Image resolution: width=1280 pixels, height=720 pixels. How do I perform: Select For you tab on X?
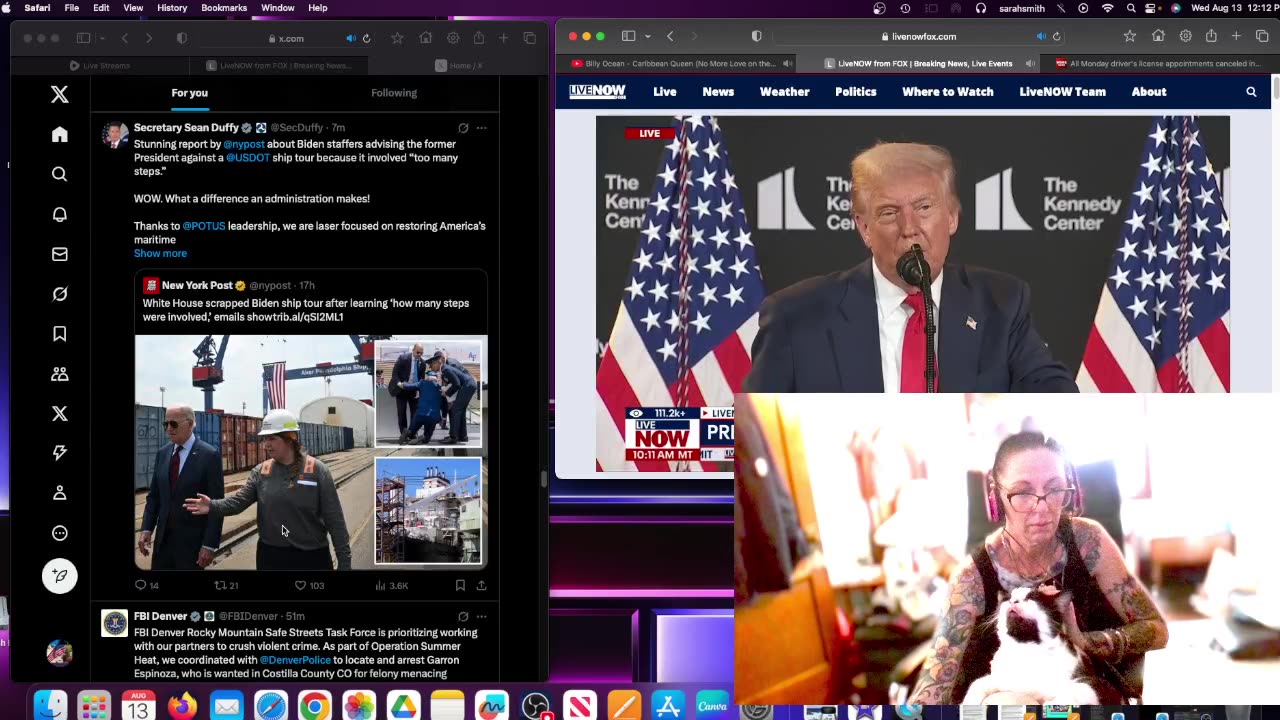coord(190,93)
